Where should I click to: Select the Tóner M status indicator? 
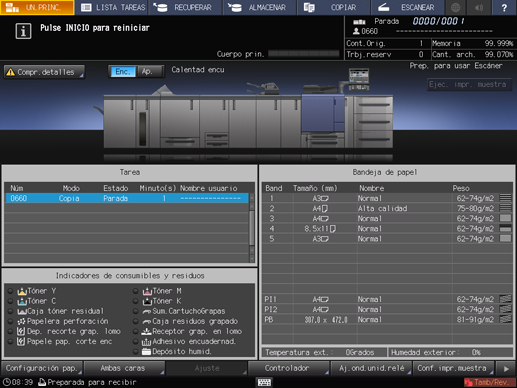pyautogui.click(x=135, y=291)
